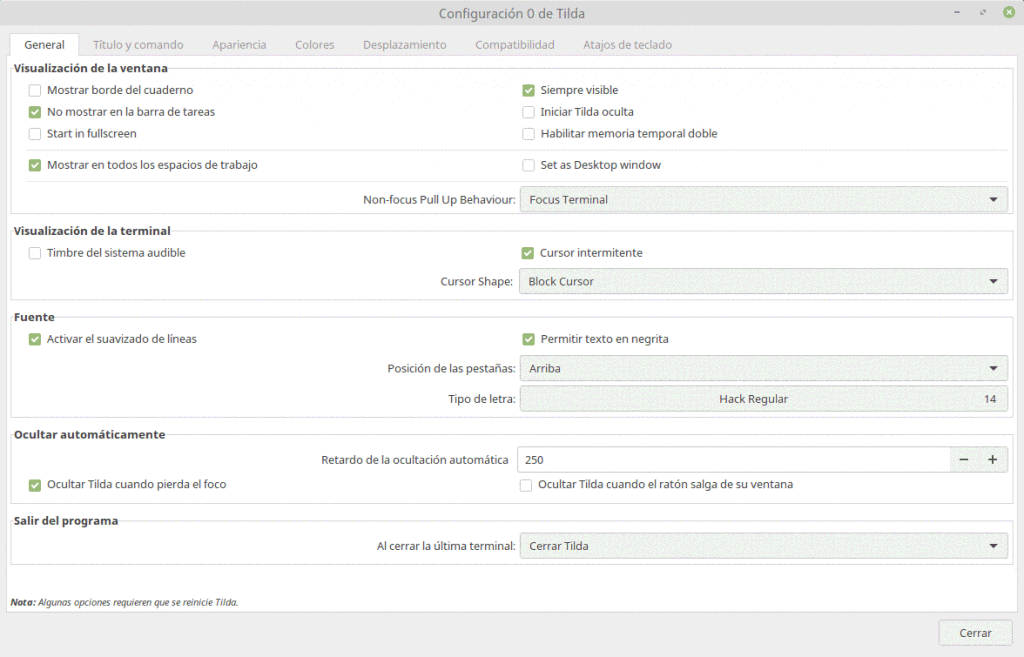The height and width of the screenshot is (657, 1024).
Task: Enable 'Iniciar Tilda oculta'
Action: tap(528, 112)
